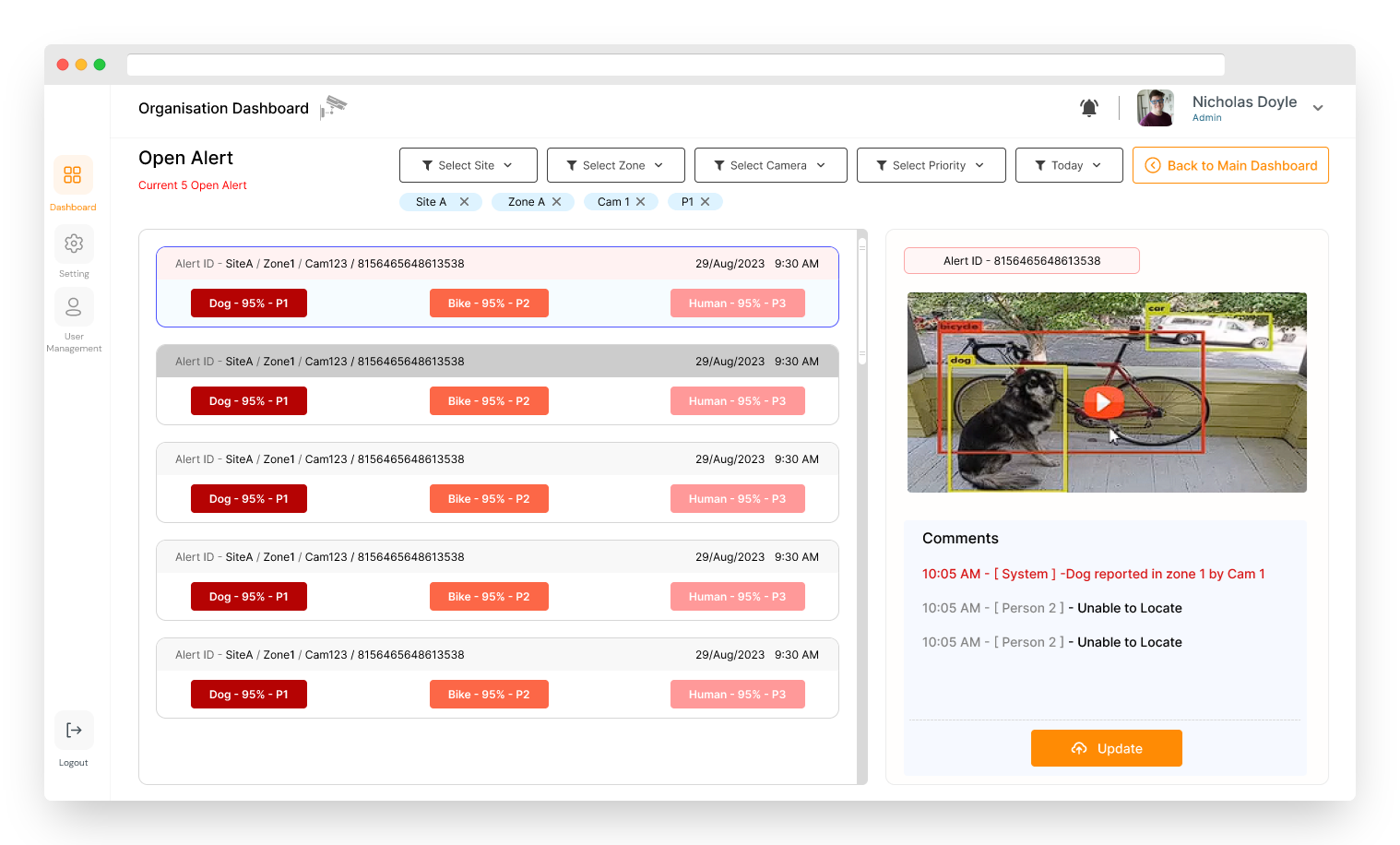Expand the user account menu chevron
Screen dimensions: 1400x845
click(1318, 108)
